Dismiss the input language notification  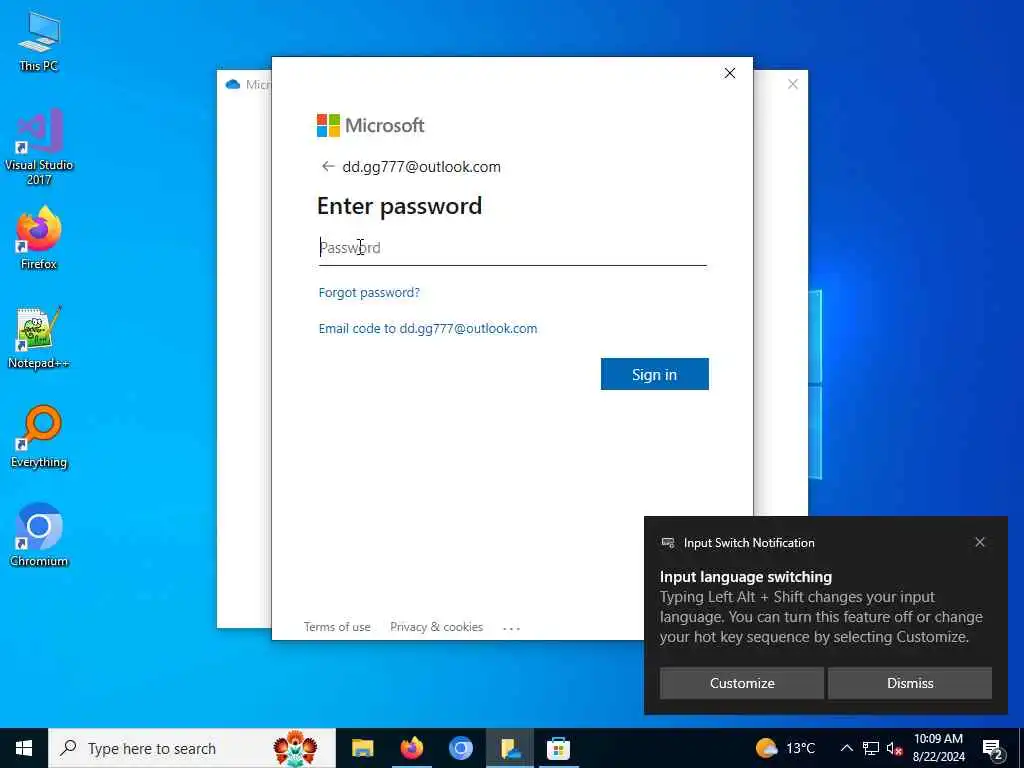click(910, 683)
